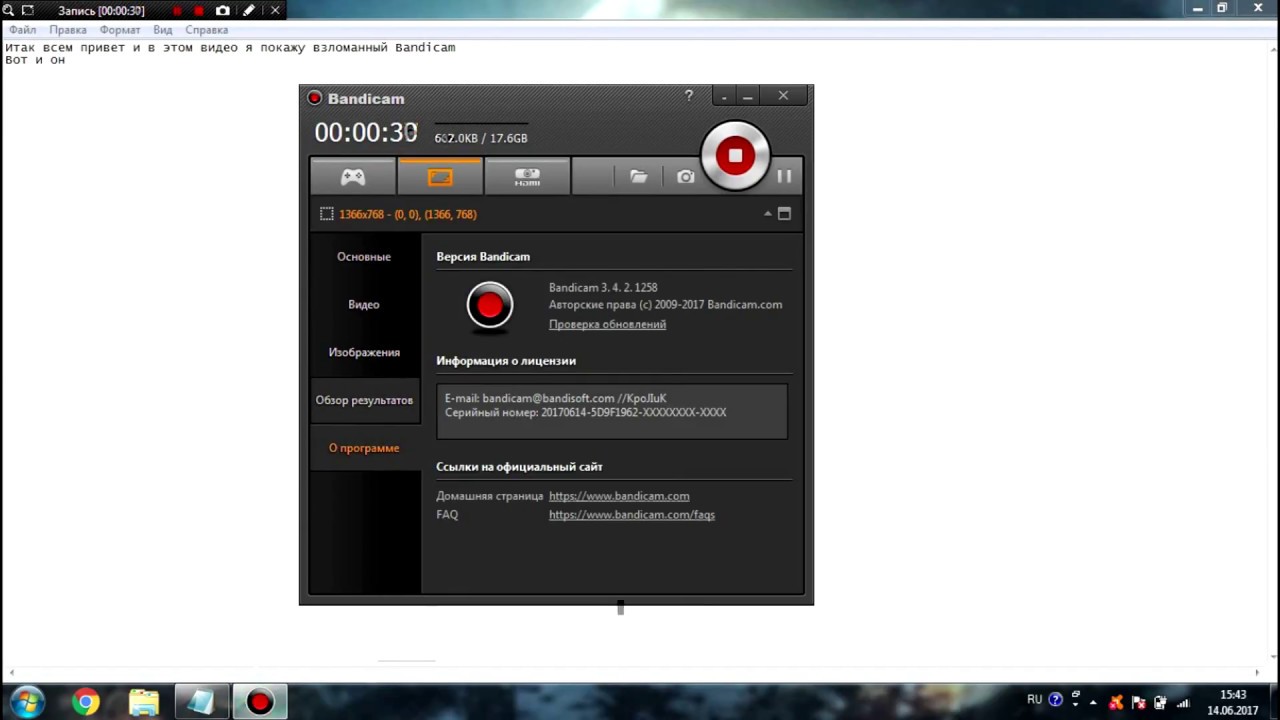Minimize Bandicam window
1280x720 pixels.
(747, 96)
